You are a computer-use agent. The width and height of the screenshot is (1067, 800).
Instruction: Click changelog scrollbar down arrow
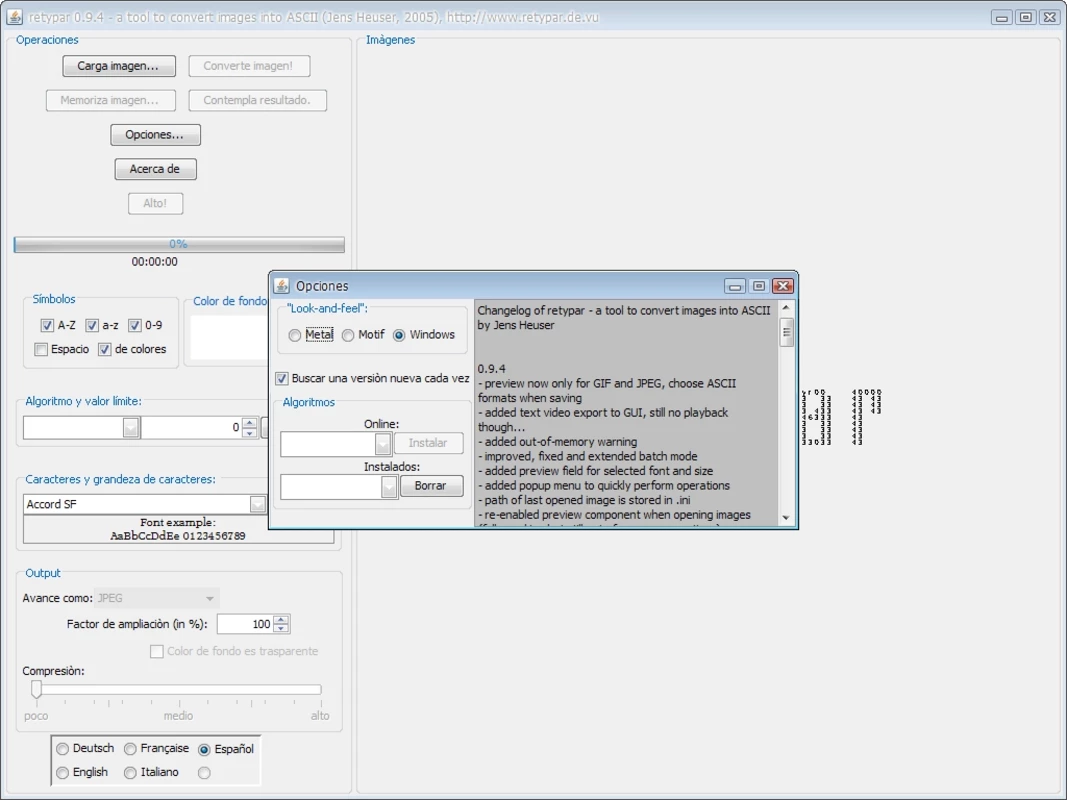point(786,518)
